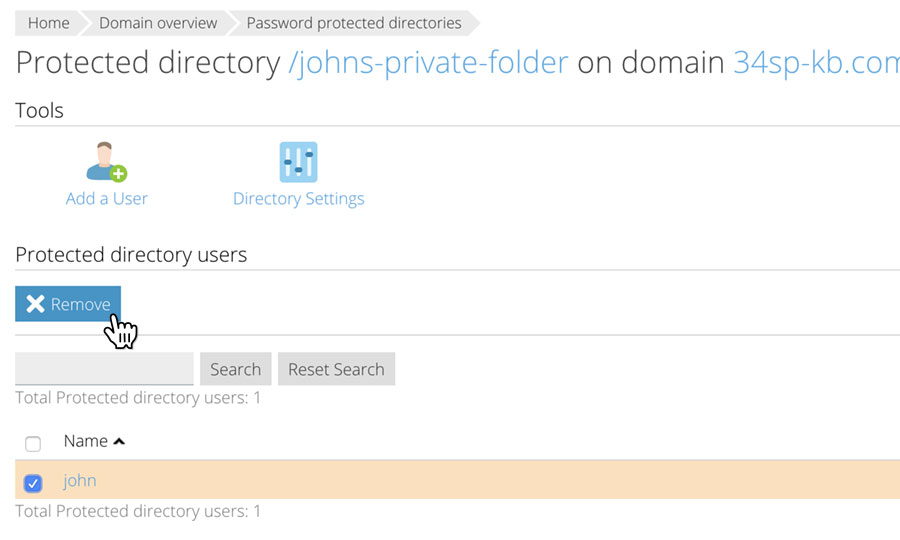Click the highlighted john table row
Viewport: 900px width, 540px height.
457,480
